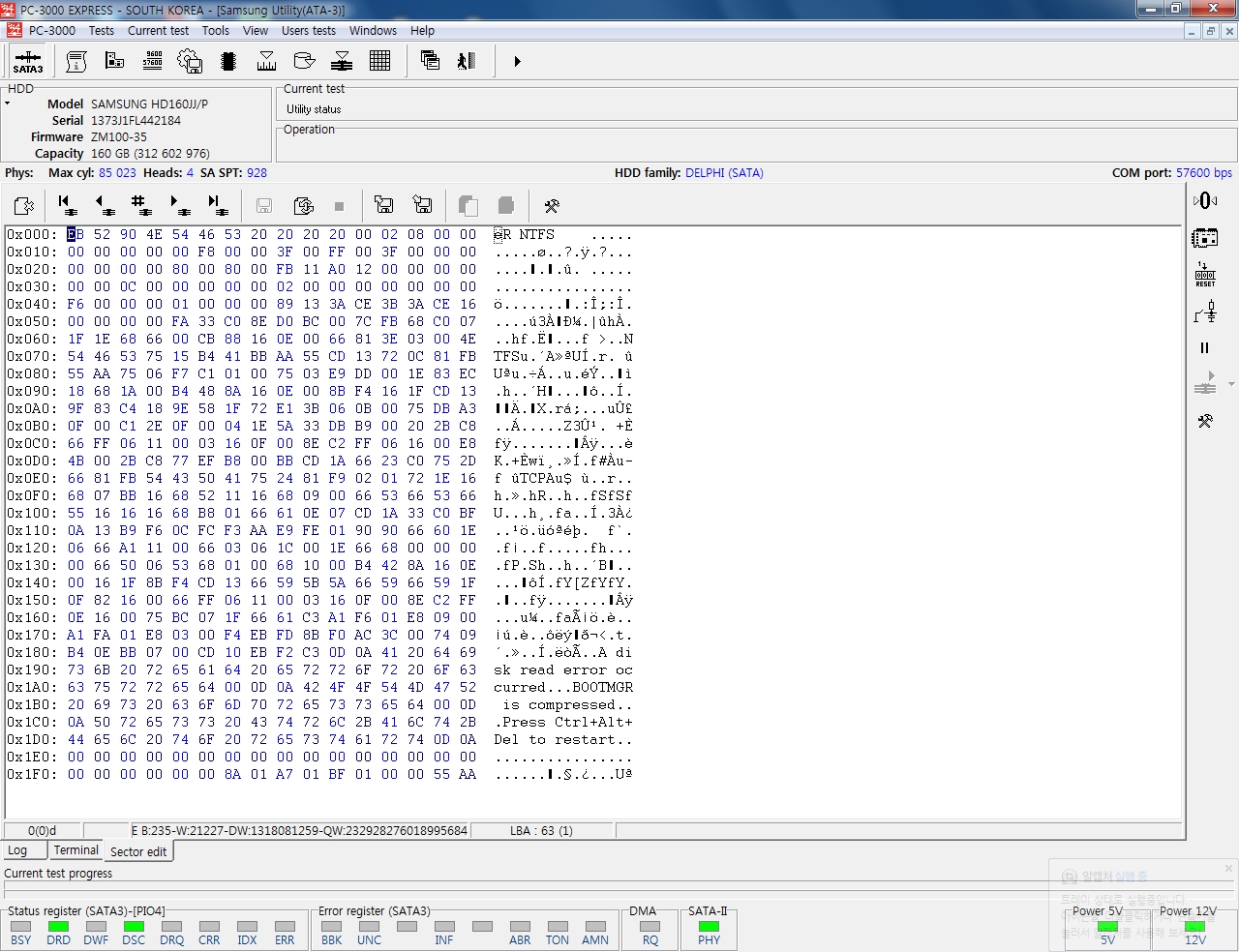Open the grid table icon
Screen dimensions: 1239x952
pyautogui.click(x=379, y=61)
